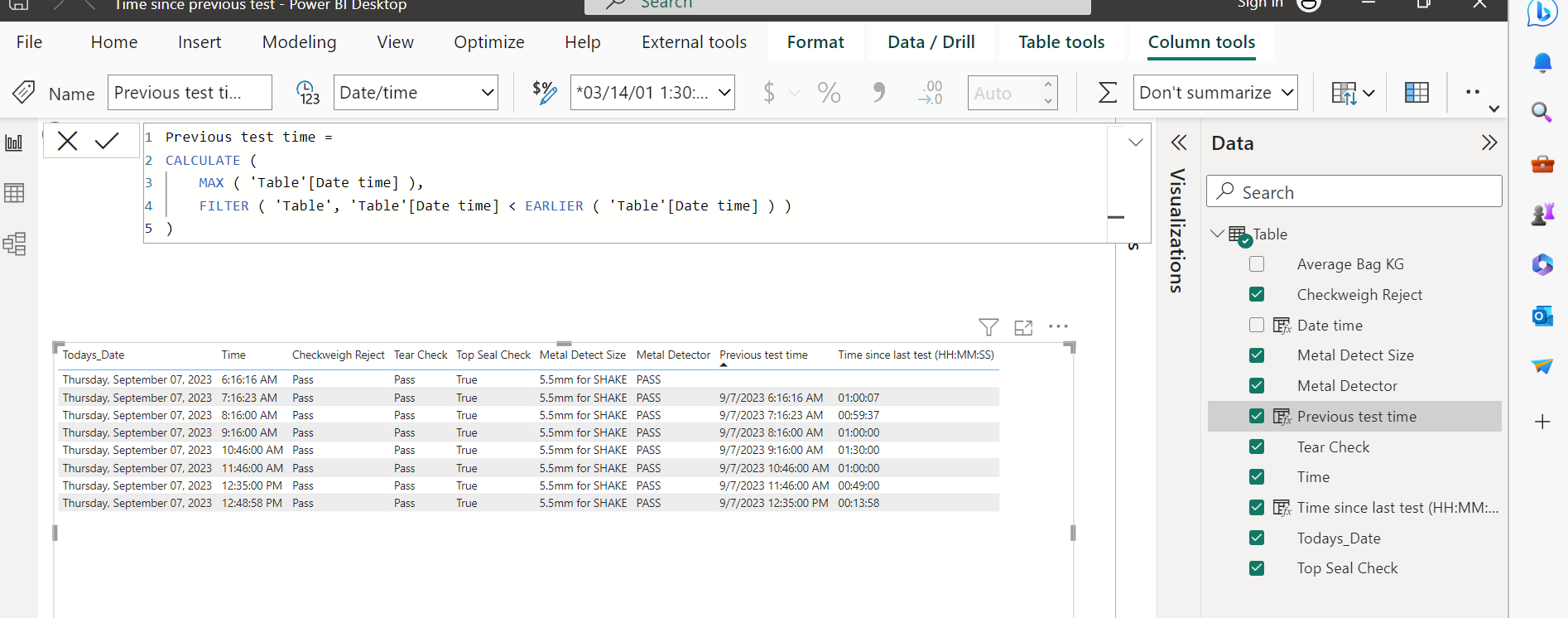Open the date format dropdown
Viewport: 1568px width, 618px height.
pyautogui.click(x=652, y=93)
